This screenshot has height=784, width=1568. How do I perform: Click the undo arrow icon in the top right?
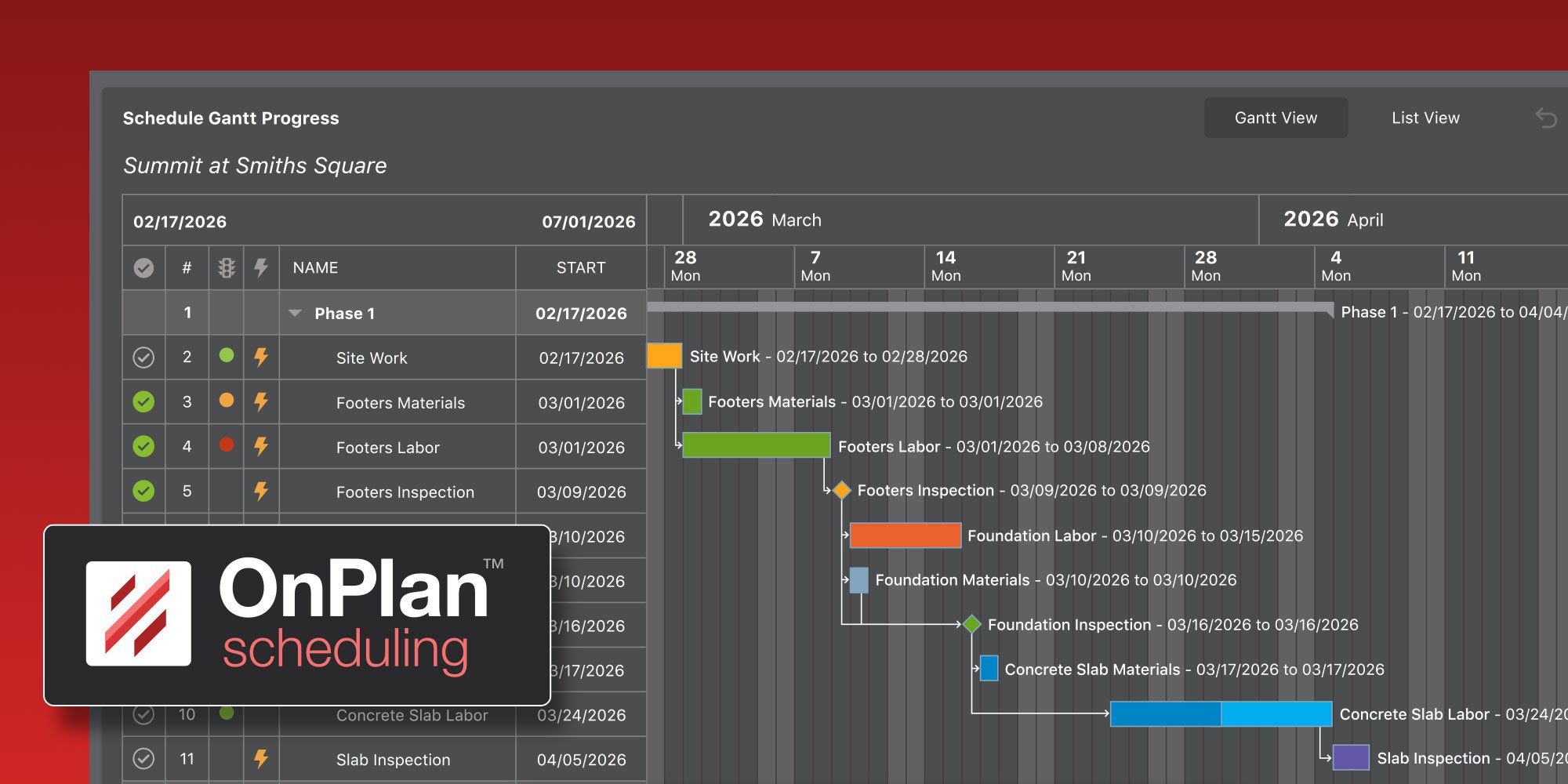[x=1545, y=118]
